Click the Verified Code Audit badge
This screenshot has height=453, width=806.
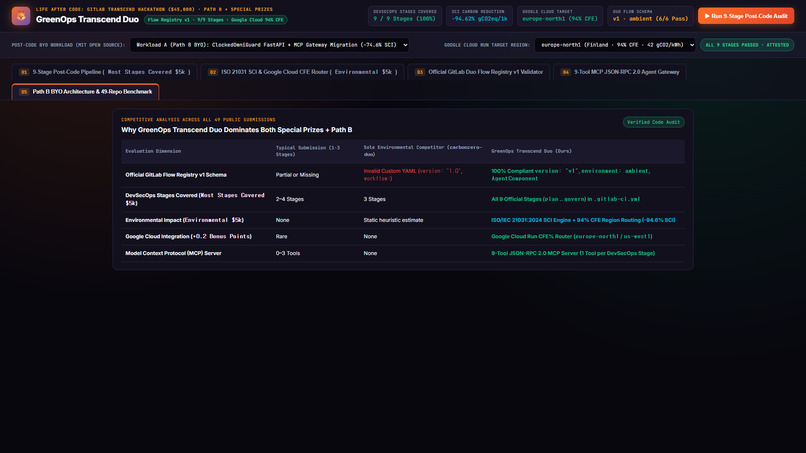coord(653,122)
